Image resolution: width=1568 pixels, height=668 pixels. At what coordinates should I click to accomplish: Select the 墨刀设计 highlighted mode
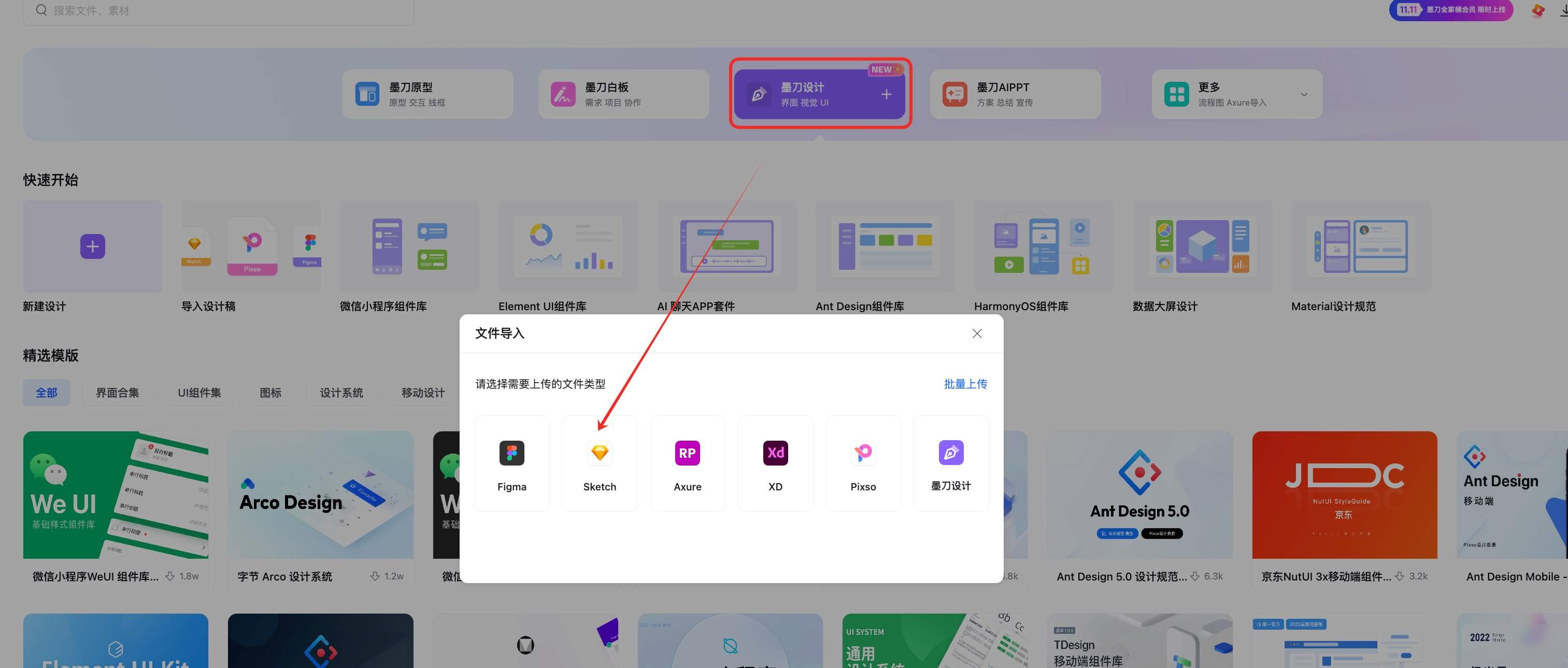point(819,94)
